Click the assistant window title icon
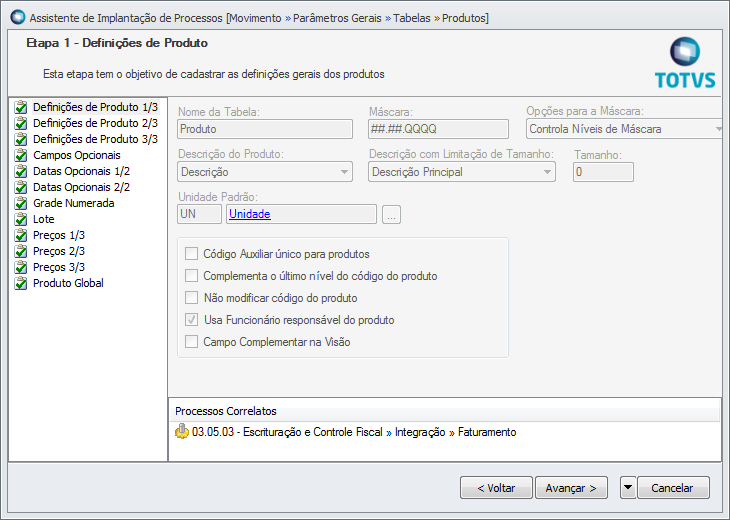 [18, 17]
